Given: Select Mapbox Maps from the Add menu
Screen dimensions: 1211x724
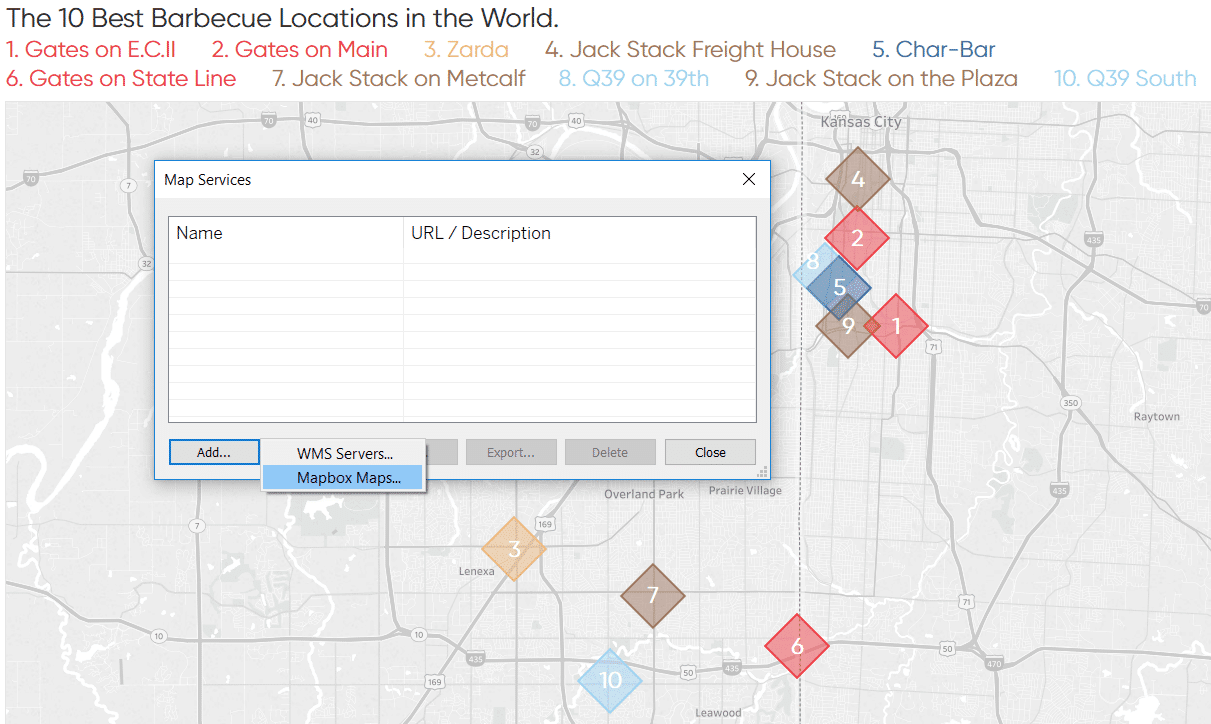Looking at the screenshot, I should 343,477.
